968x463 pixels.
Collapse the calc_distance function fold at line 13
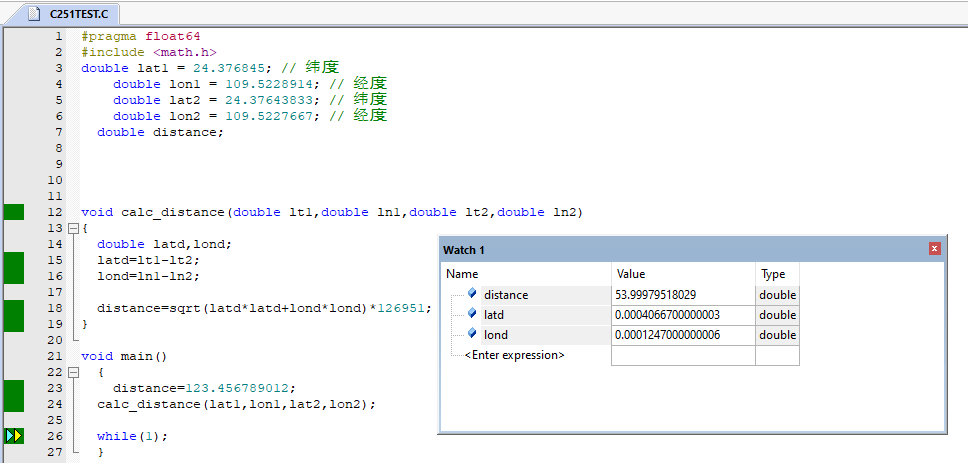(x=73, y=228)
